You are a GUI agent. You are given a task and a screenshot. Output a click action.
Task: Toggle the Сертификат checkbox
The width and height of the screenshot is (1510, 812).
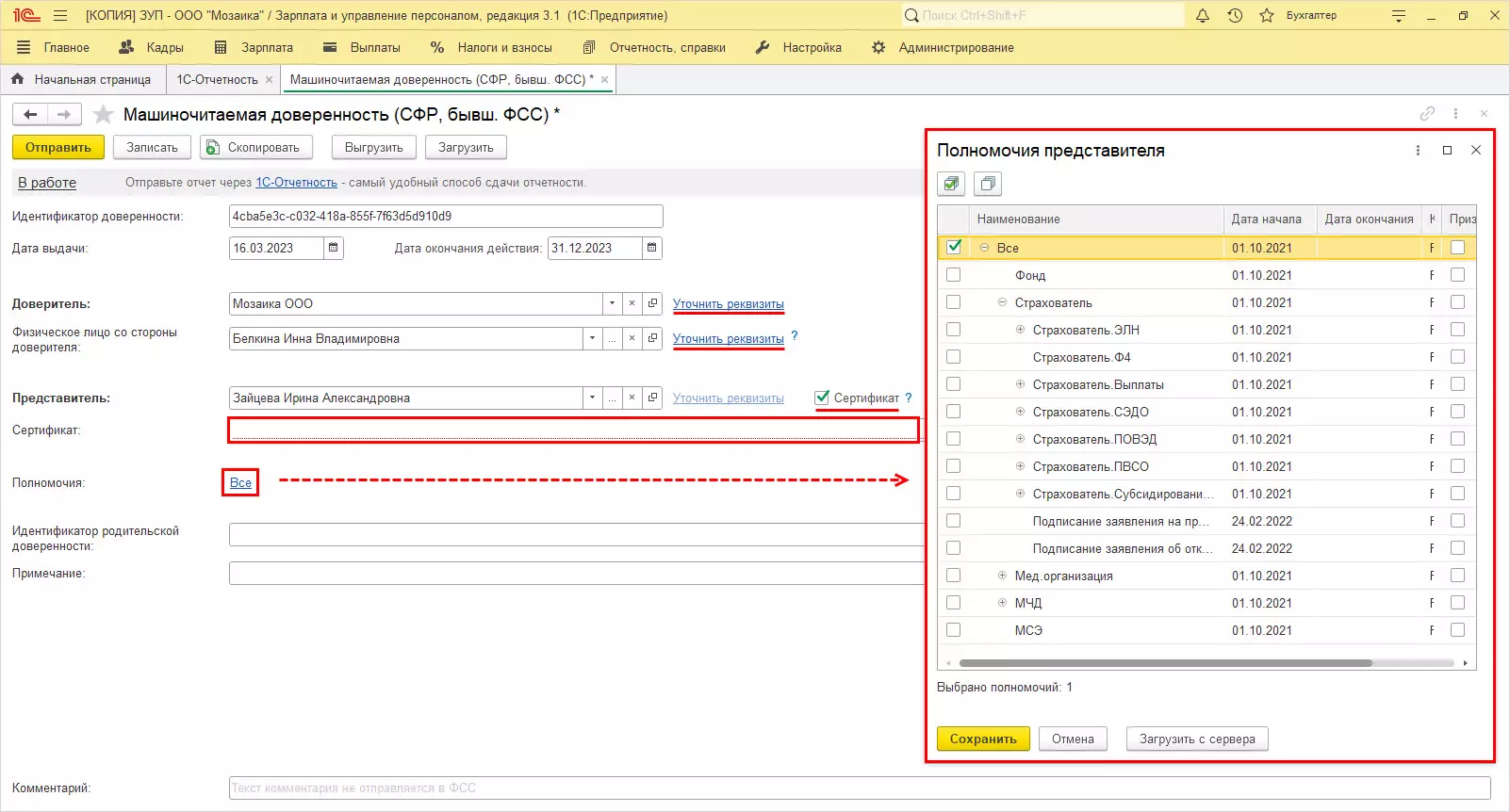(x=822, y=398)
